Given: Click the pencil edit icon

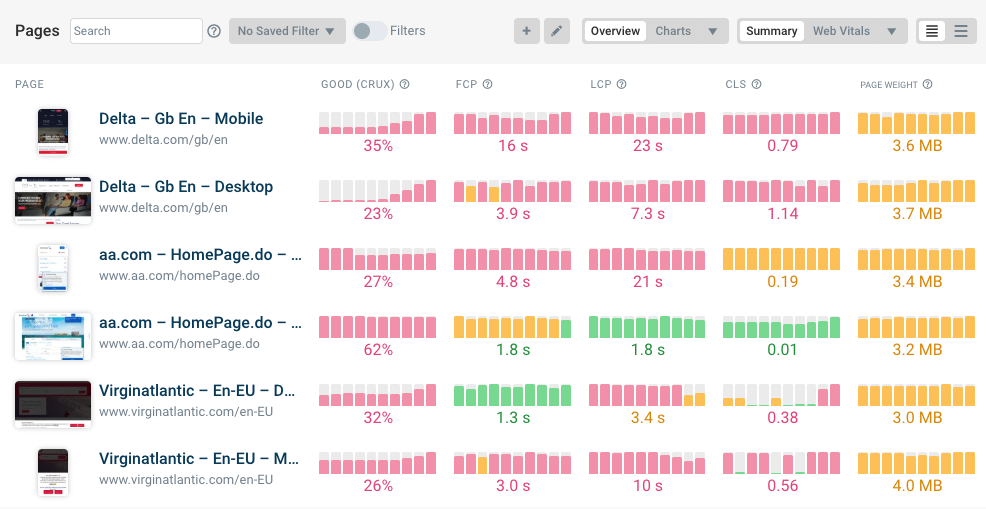Looking at the screenshot, I should click(557, 31).
